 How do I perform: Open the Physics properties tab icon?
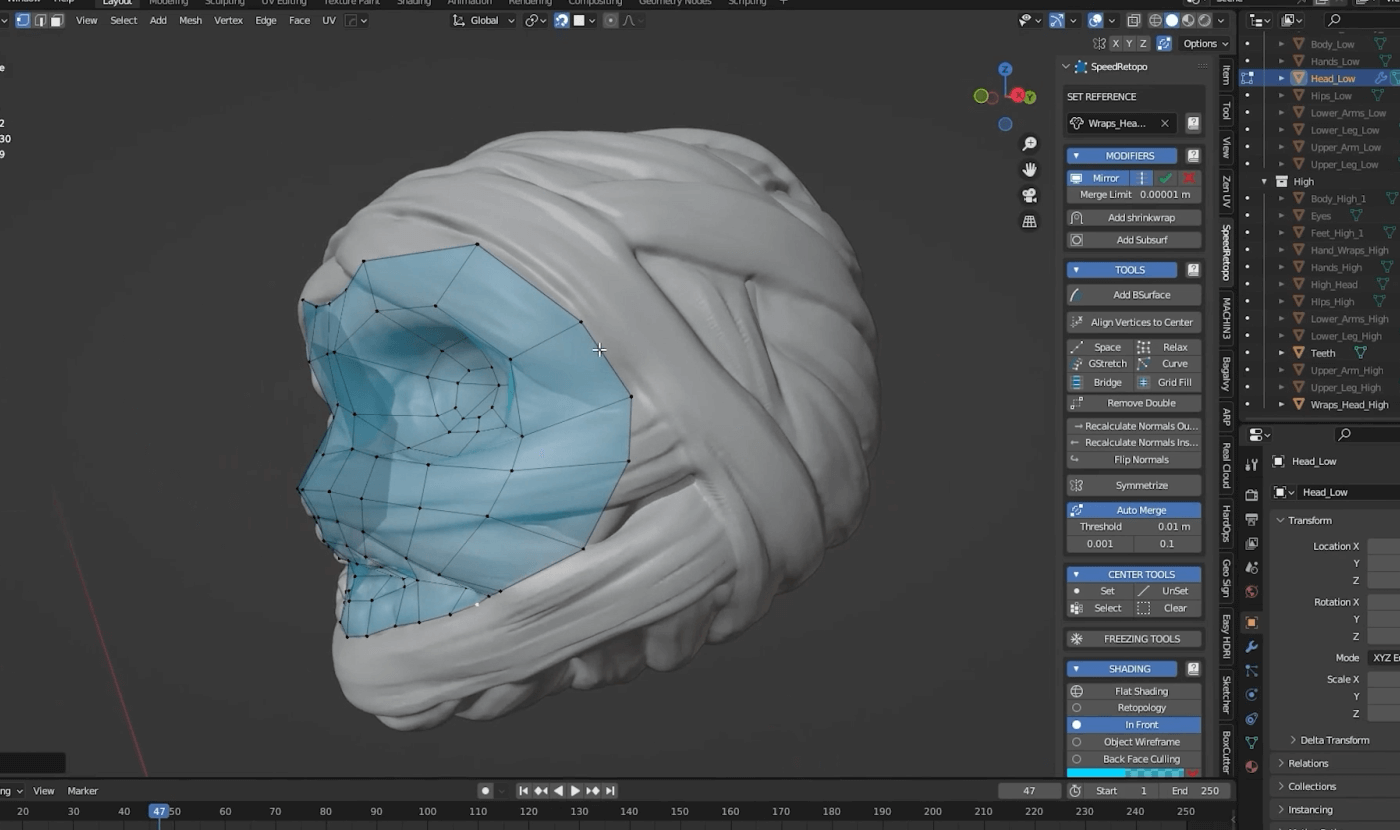coord(1251,694)
